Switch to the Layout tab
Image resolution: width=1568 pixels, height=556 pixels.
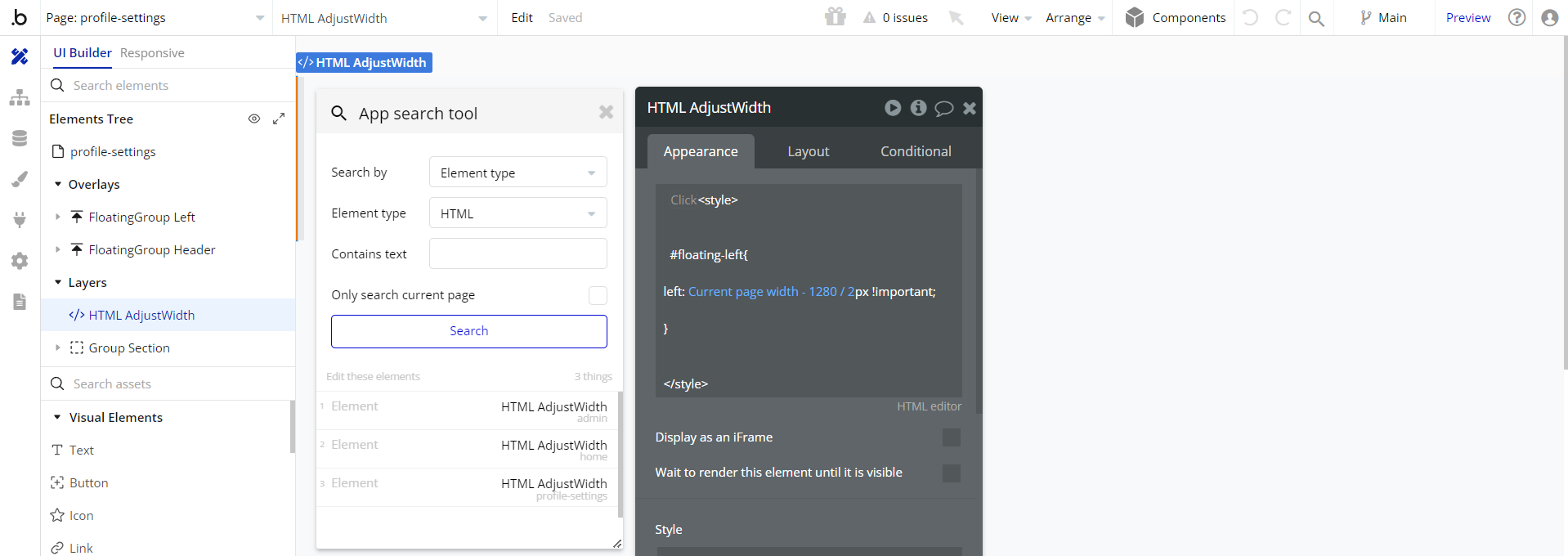(x=809, y=151)
